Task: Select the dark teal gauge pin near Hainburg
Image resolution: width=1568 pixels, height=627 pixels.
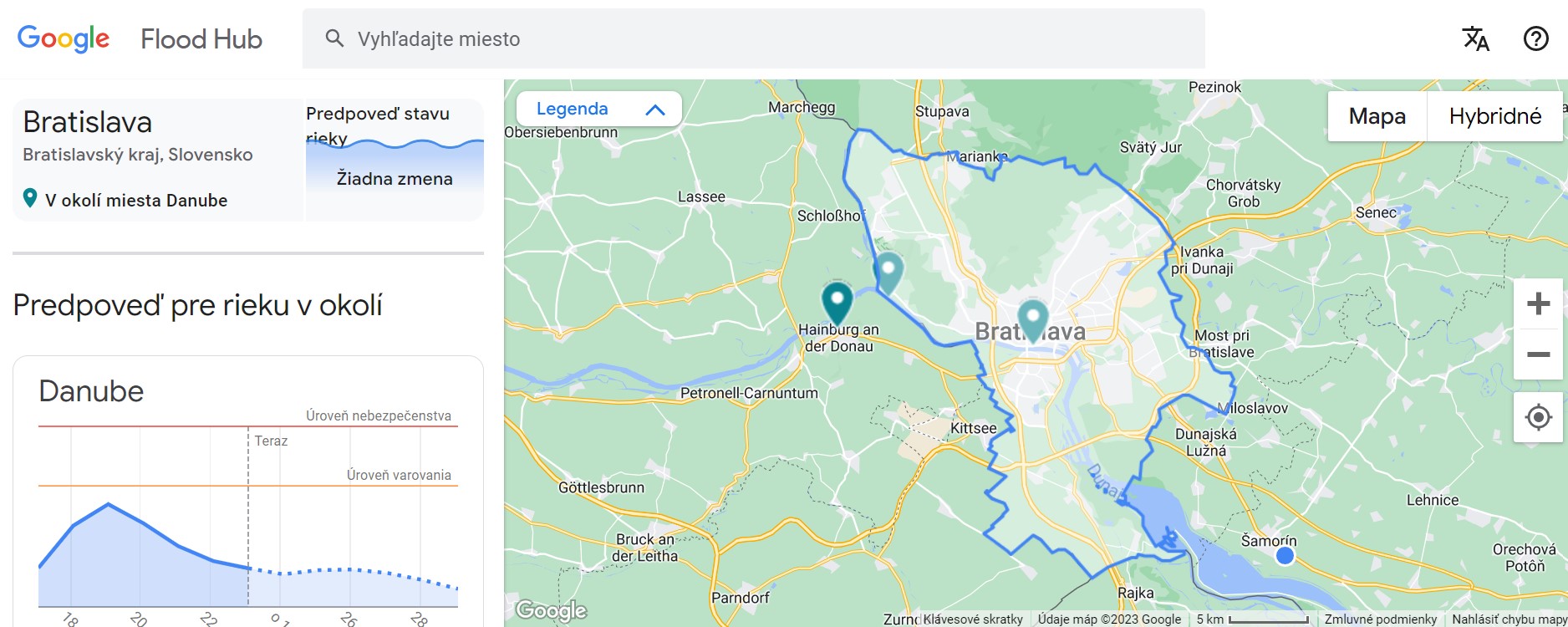Action: point(837,303)
